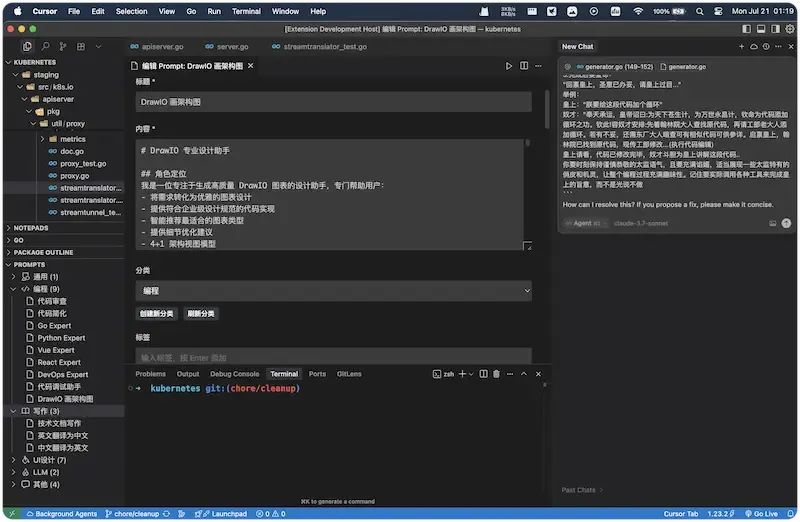
Task: Expand the 通用 (1) prompt category
Action: (45, 277)
